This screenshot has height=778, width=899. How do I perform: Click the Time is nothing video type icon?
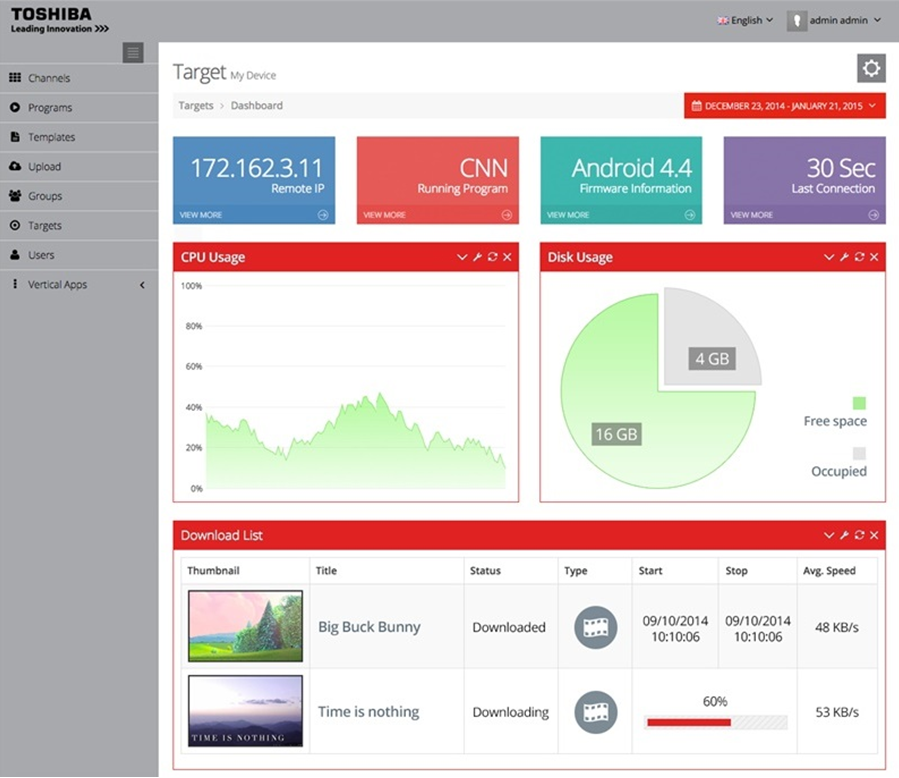[x=595, y=712]
